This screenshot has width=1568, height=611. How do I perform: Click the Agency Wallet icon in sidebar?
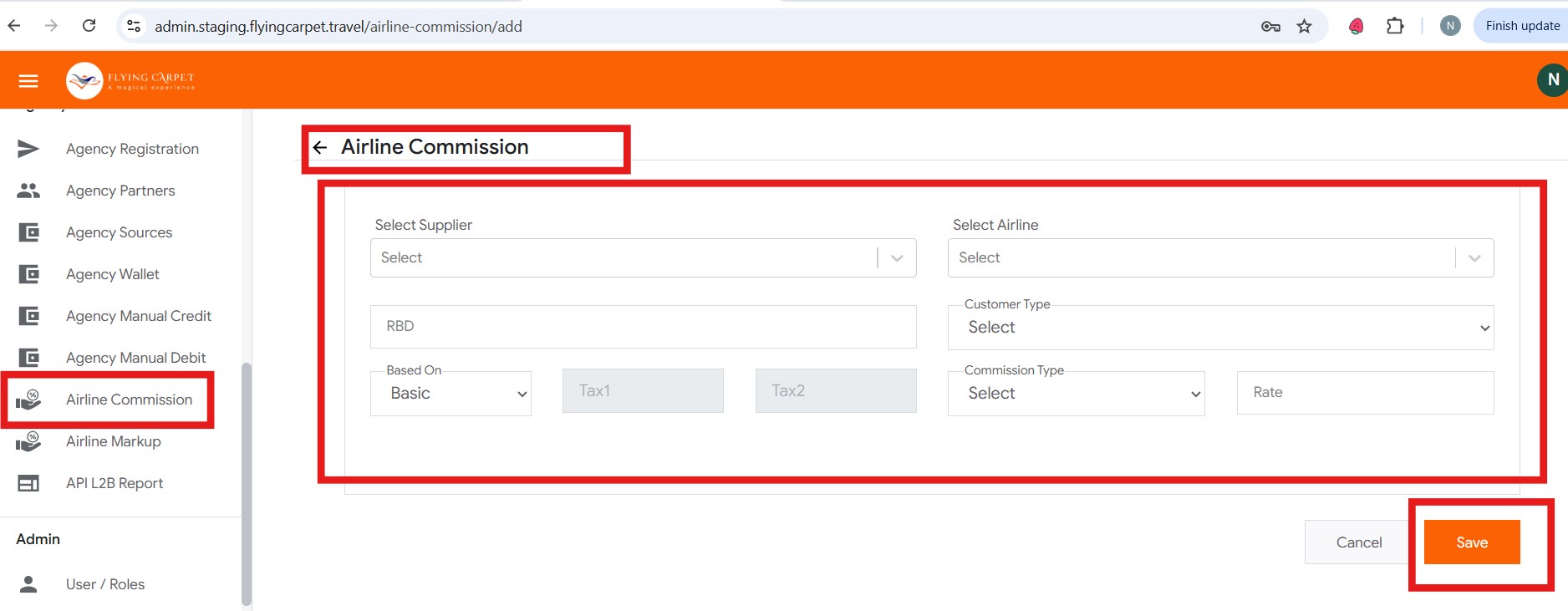(28, 274)
